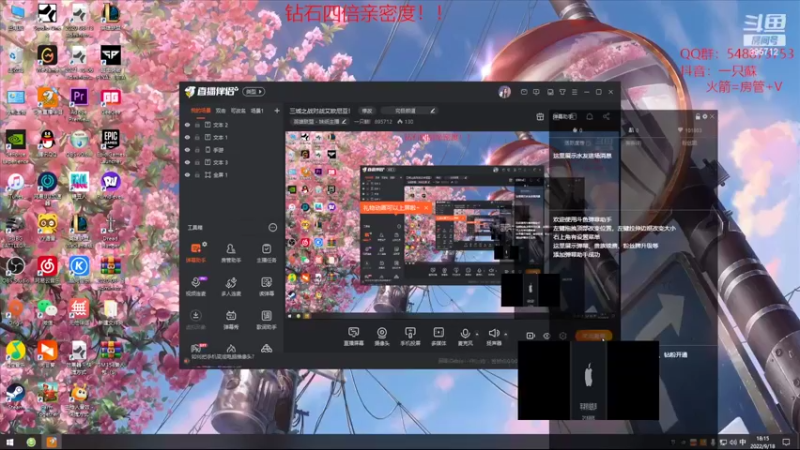Collapse the 工具箱 toolbox panel

(272, 228)
